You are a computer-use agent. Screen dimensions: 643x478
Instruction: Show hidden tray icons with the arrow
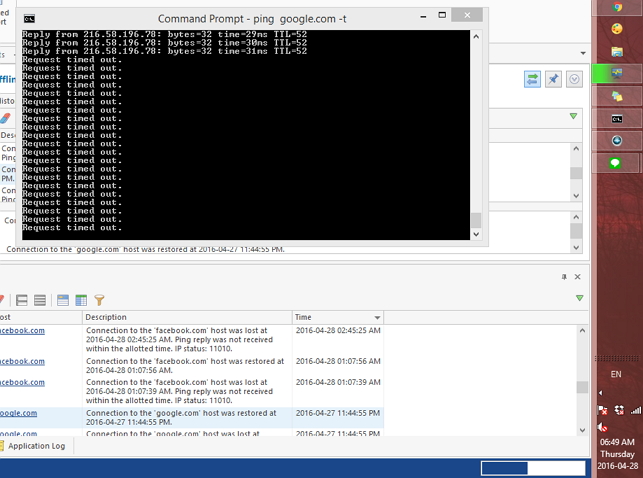(600, 393)
